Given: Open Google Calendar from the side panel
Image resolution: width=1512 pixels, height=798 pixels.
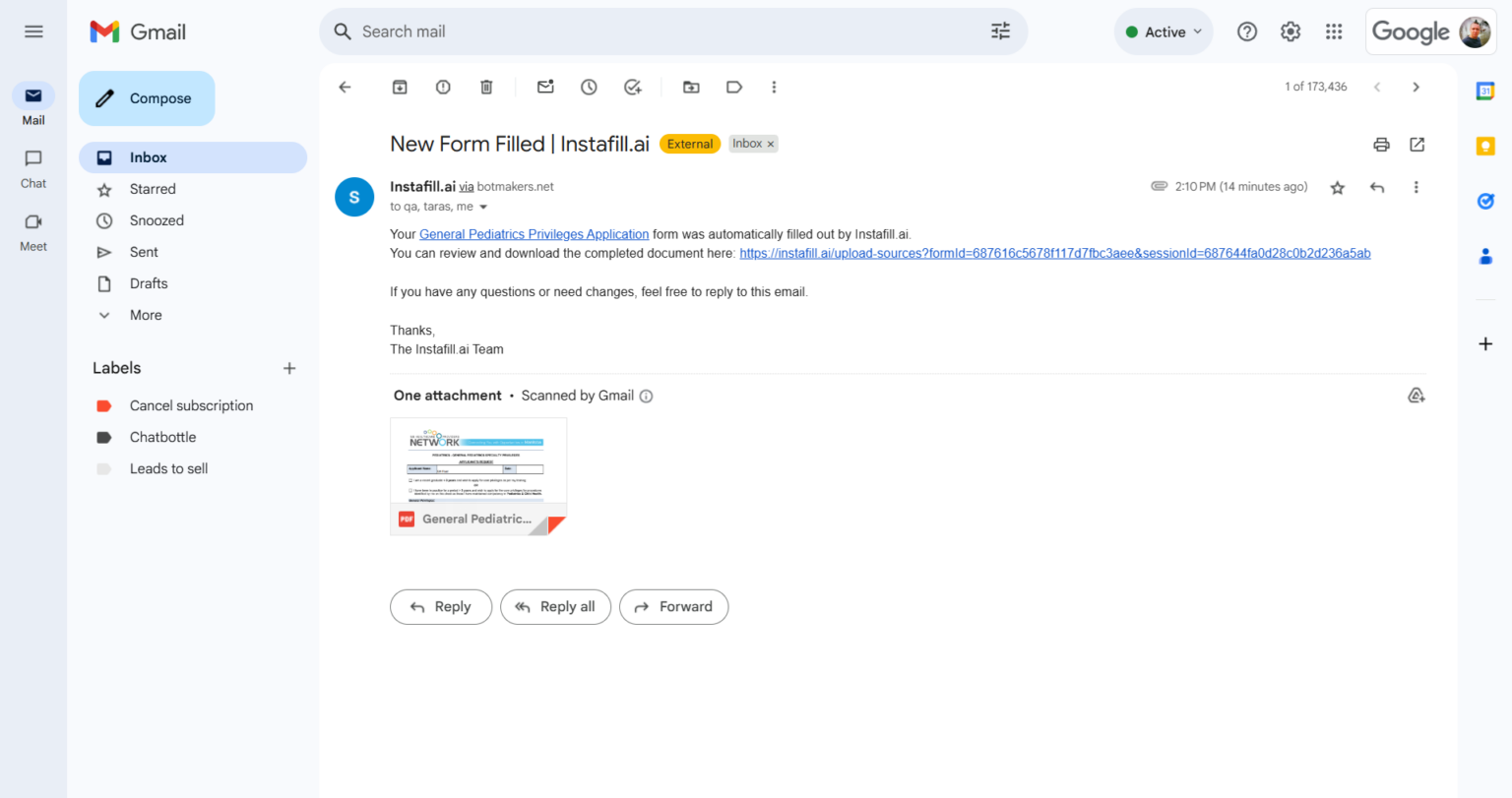Looking at the screenshot, I should (x=1486, y=92).
